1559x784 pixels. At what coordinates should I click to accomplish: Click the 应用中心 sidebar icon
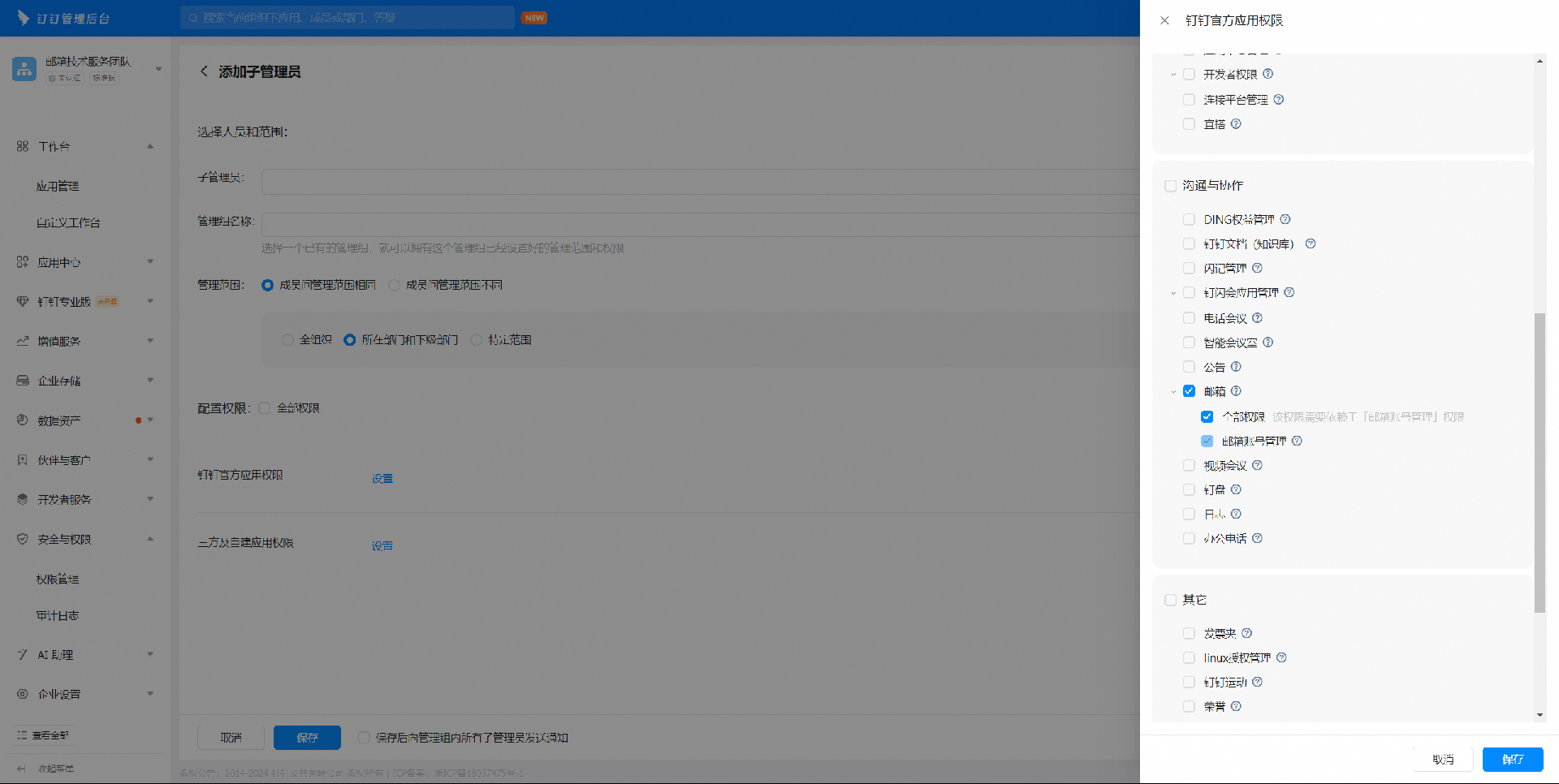(x=22, y=262)
